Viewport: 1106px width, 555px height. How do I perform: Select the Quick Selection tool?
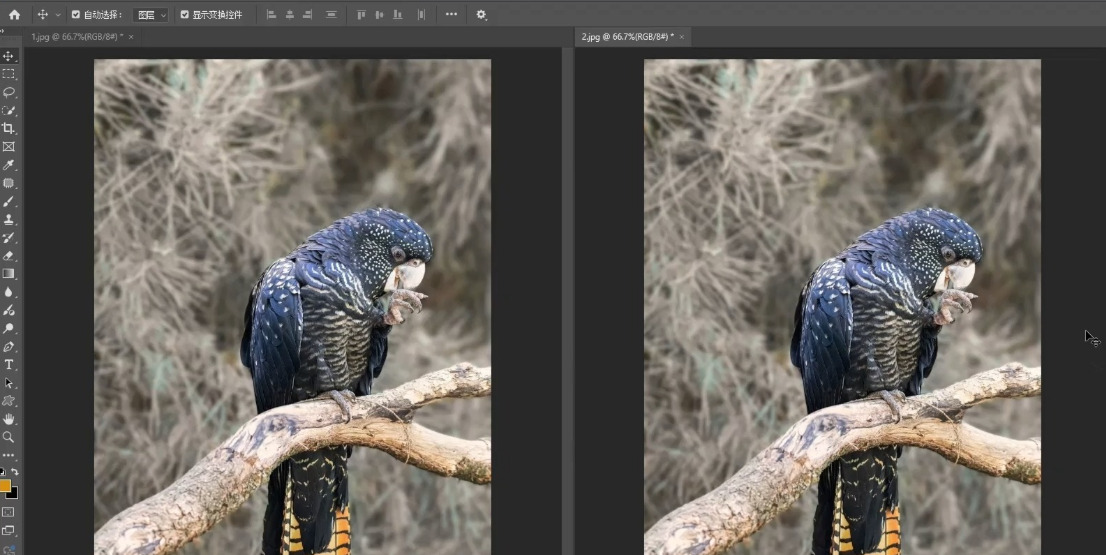pyautogui.click(x=8, y=111)
